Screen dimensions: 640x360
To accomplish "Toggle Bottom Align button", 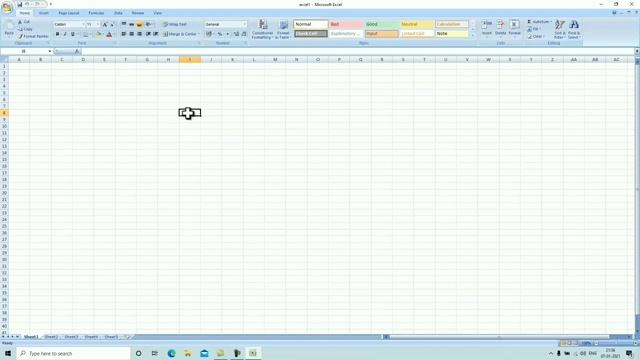I will [139, 24].
